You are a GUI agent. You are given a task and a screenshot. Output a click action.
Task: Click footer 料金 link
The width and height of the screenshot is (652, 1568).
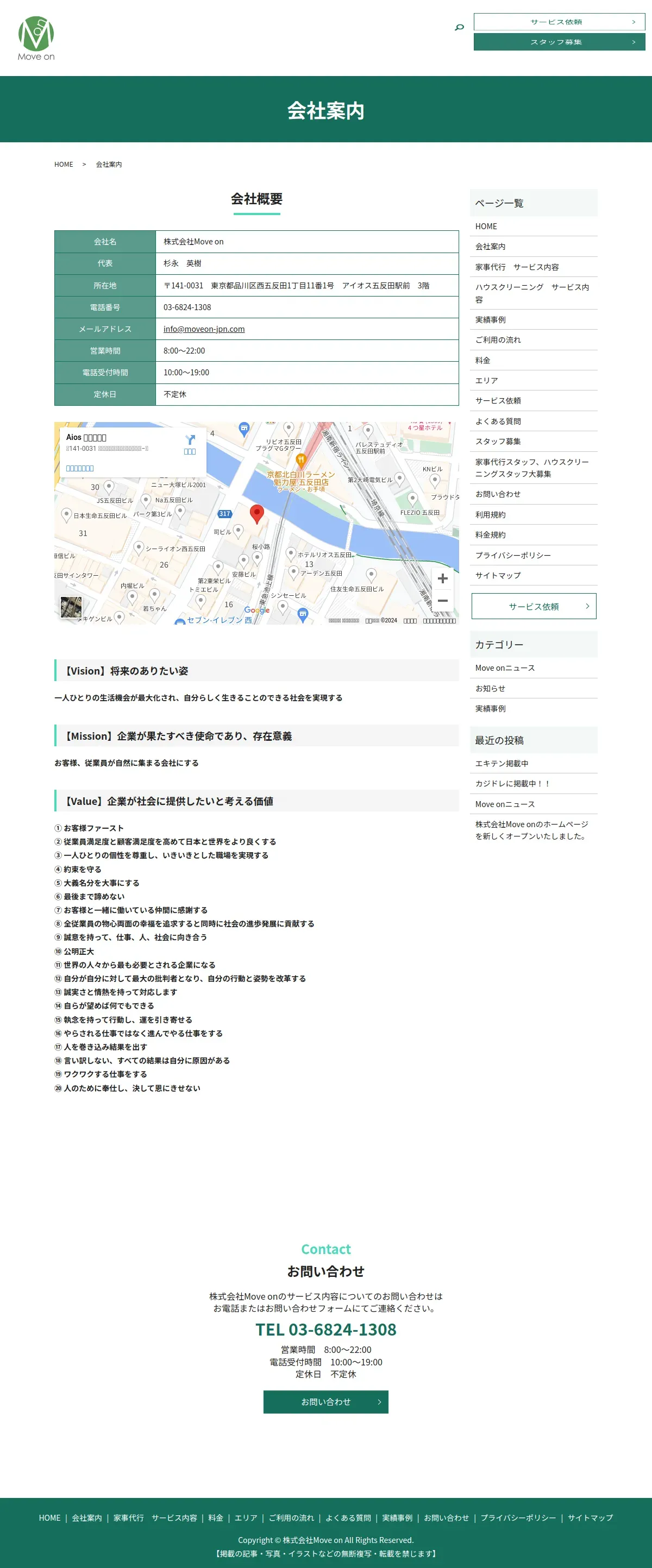(x=216, y=1517)
